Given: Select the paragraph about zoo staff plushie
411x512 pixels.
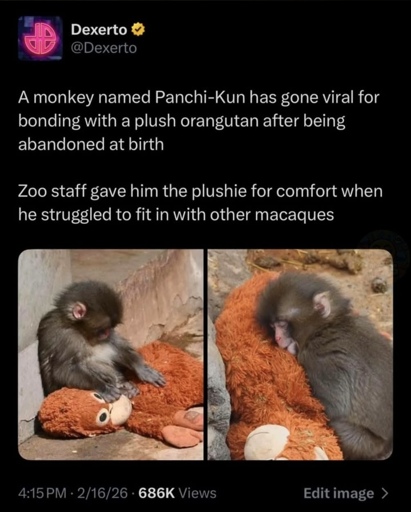Looking at the screenshot, I should [200, 203].
